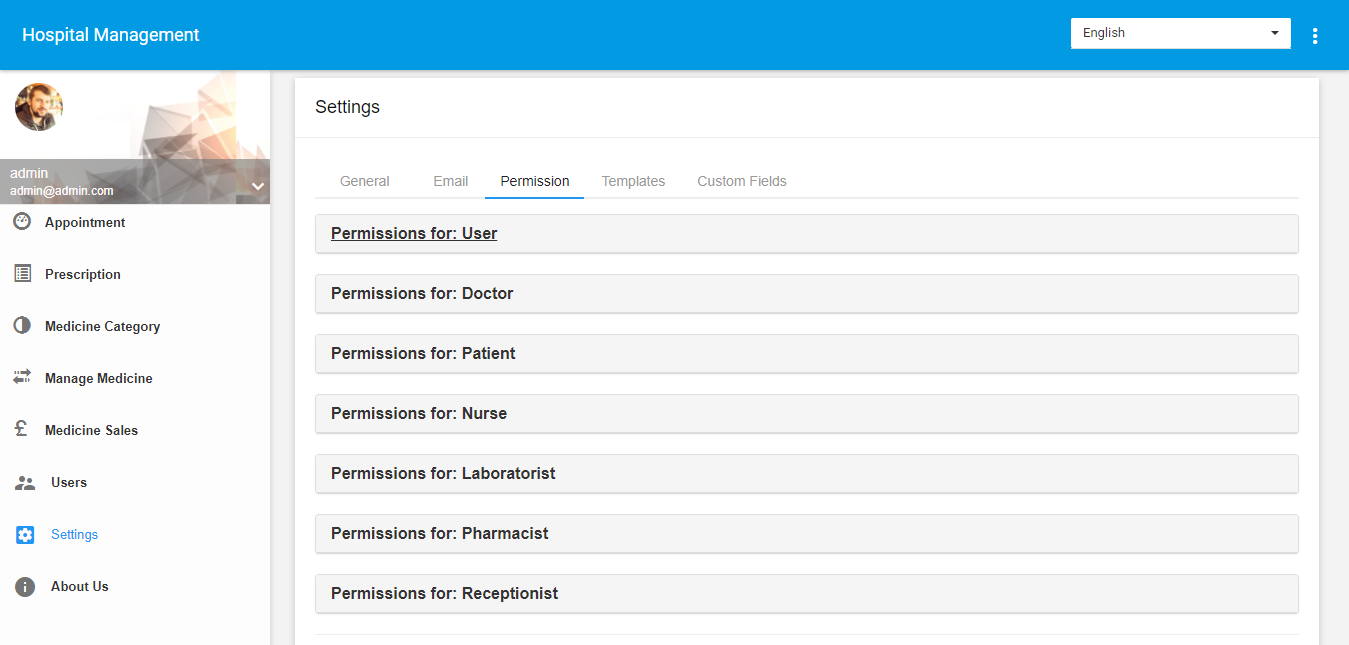
Task: Open Users via the people icon
Action: (x=23, y=481)
